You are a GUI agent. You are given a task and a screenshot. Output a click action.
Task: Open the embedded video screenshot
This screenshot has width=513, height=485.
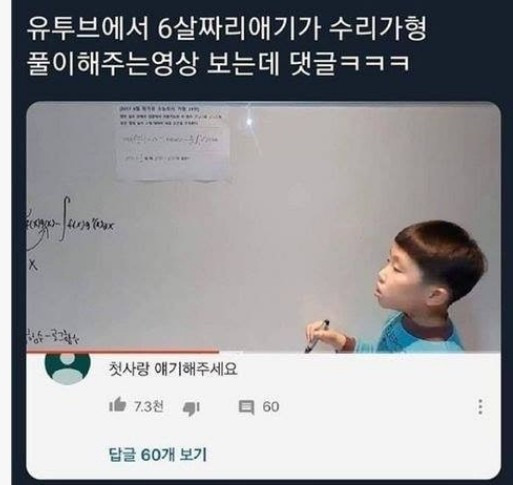coord(263,227)
